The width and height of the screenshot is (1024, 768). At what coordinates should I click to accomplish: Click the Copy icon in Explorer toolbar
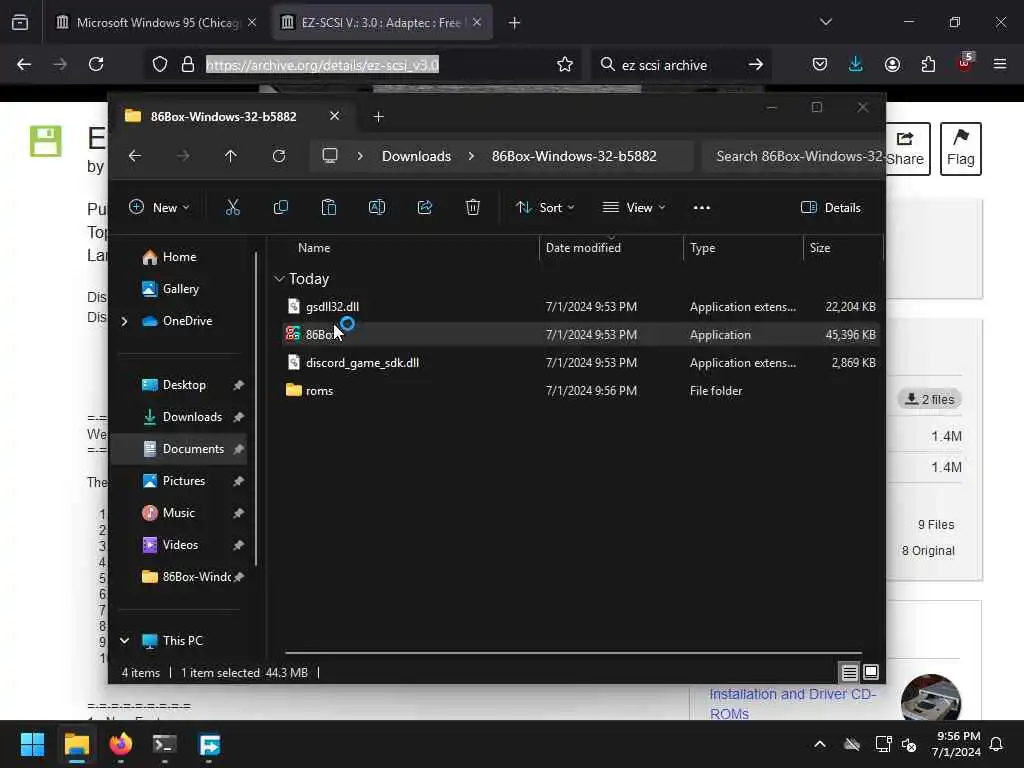pos(281,208)
